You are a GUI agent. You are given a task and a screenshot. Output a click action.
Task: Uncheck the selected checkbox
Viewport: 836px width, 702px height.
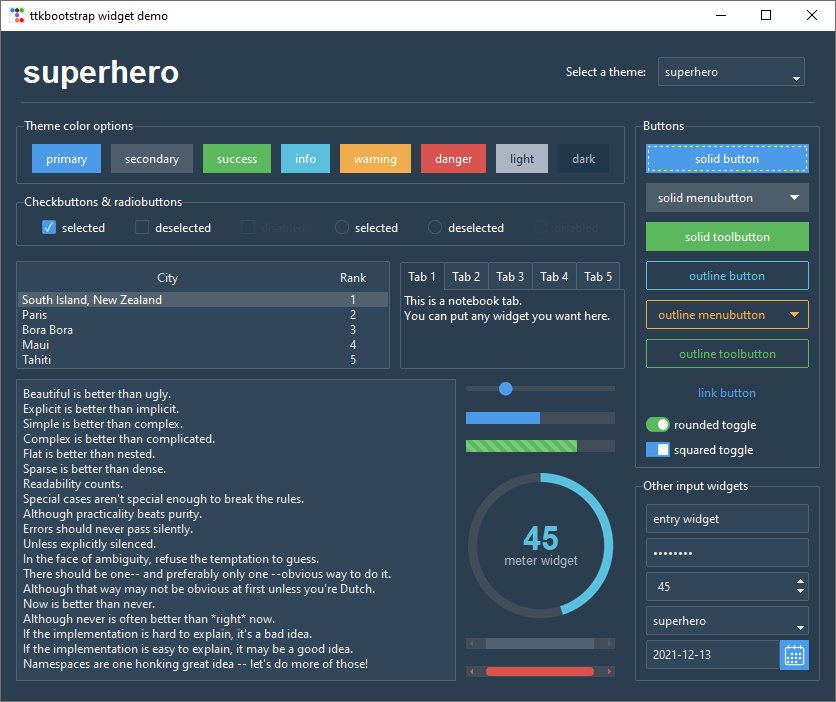[x=48, y=227]
